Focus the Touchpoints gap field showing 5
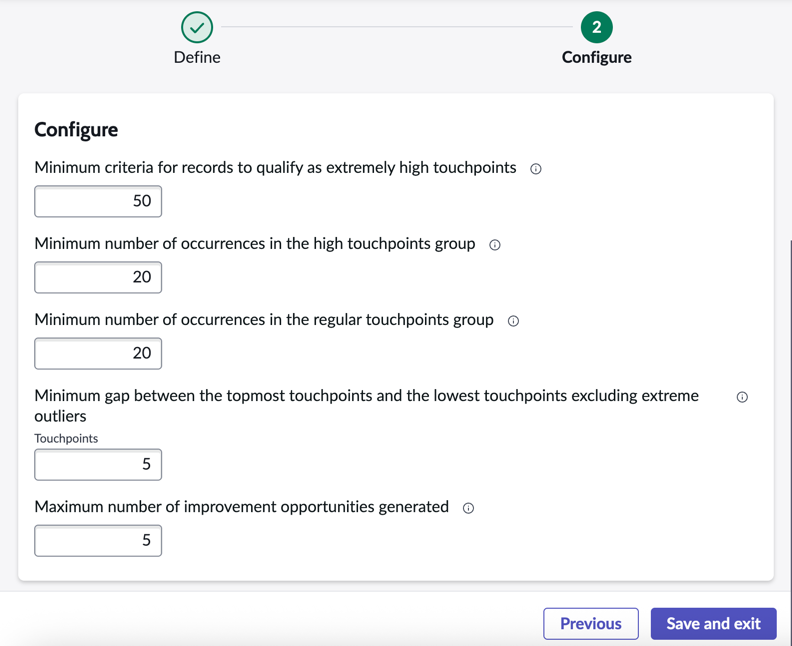The height and width of the screenshot is (646, 792). tap(98, 465)
